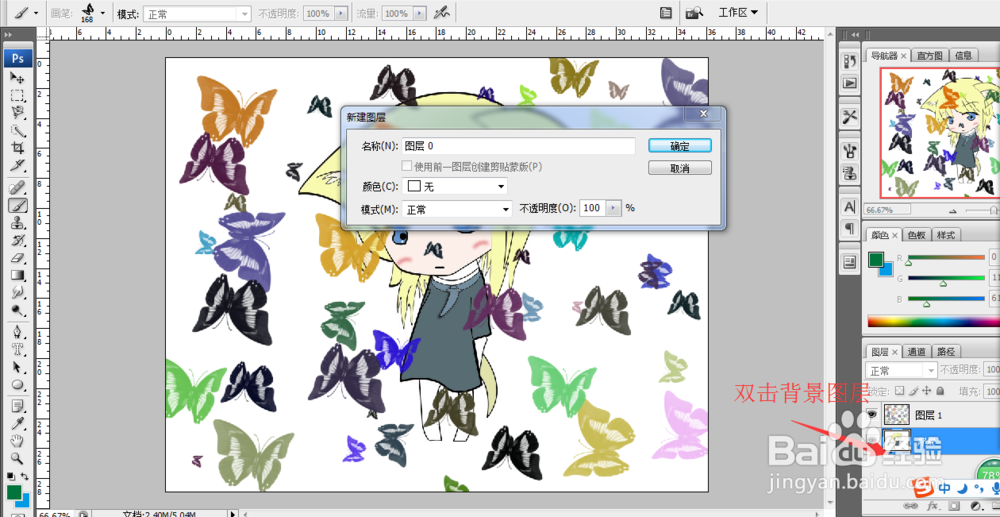Switch to the 色板 tab
The width and height of the screenshot is (1000, 517).
(917, 235)
